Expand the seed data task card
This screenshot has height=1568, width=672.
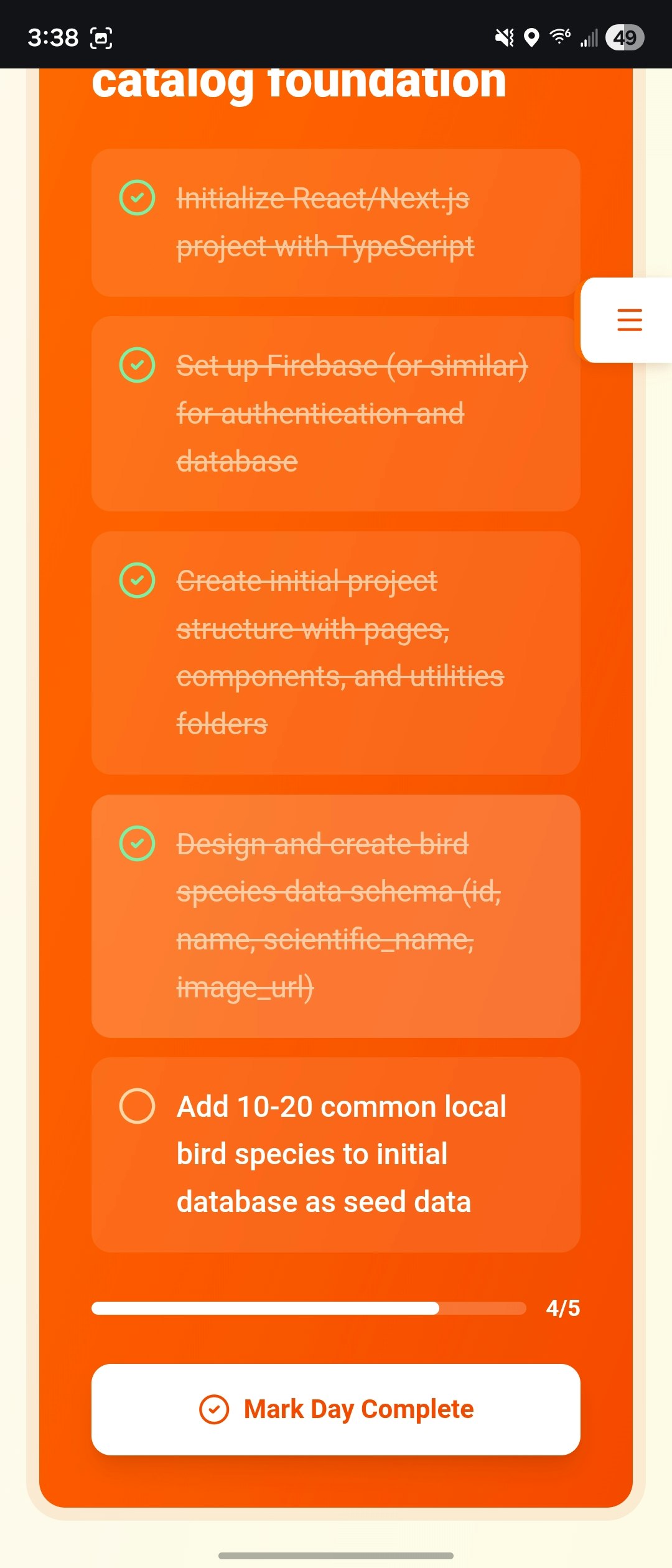[336, 1154]
